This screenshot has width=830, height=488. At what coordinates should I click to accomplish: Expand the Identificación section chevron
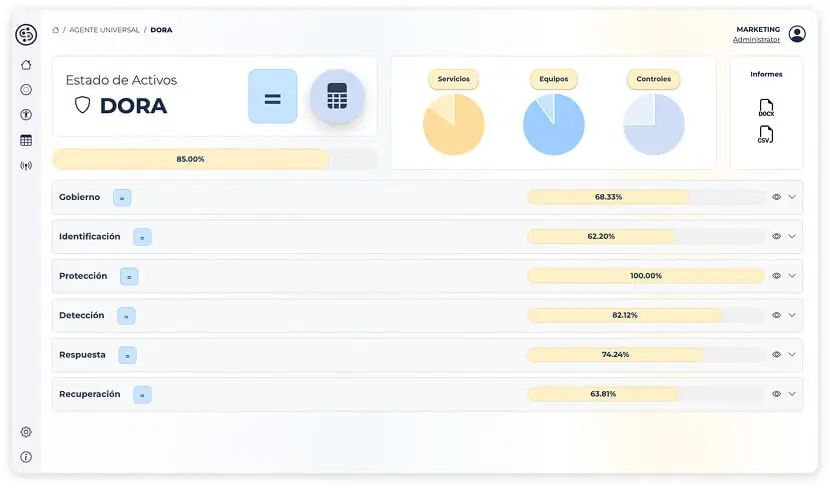pyautogui.click(x=792, y=237)
